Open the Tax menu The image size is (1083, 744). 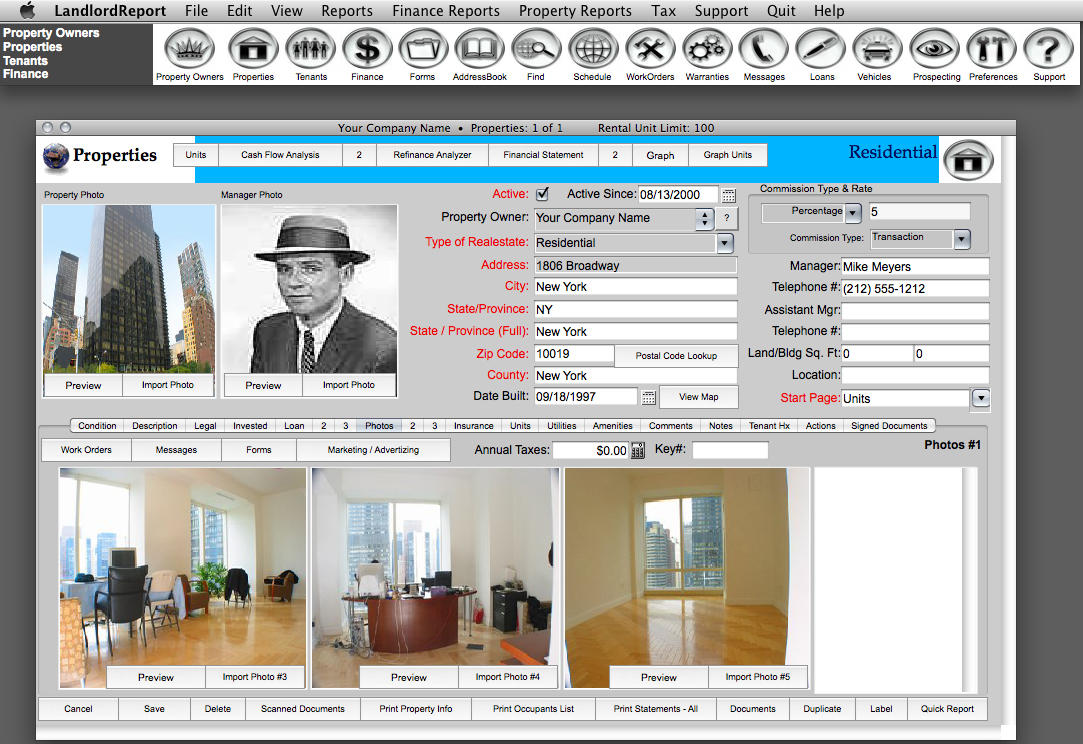pos(663,11)
